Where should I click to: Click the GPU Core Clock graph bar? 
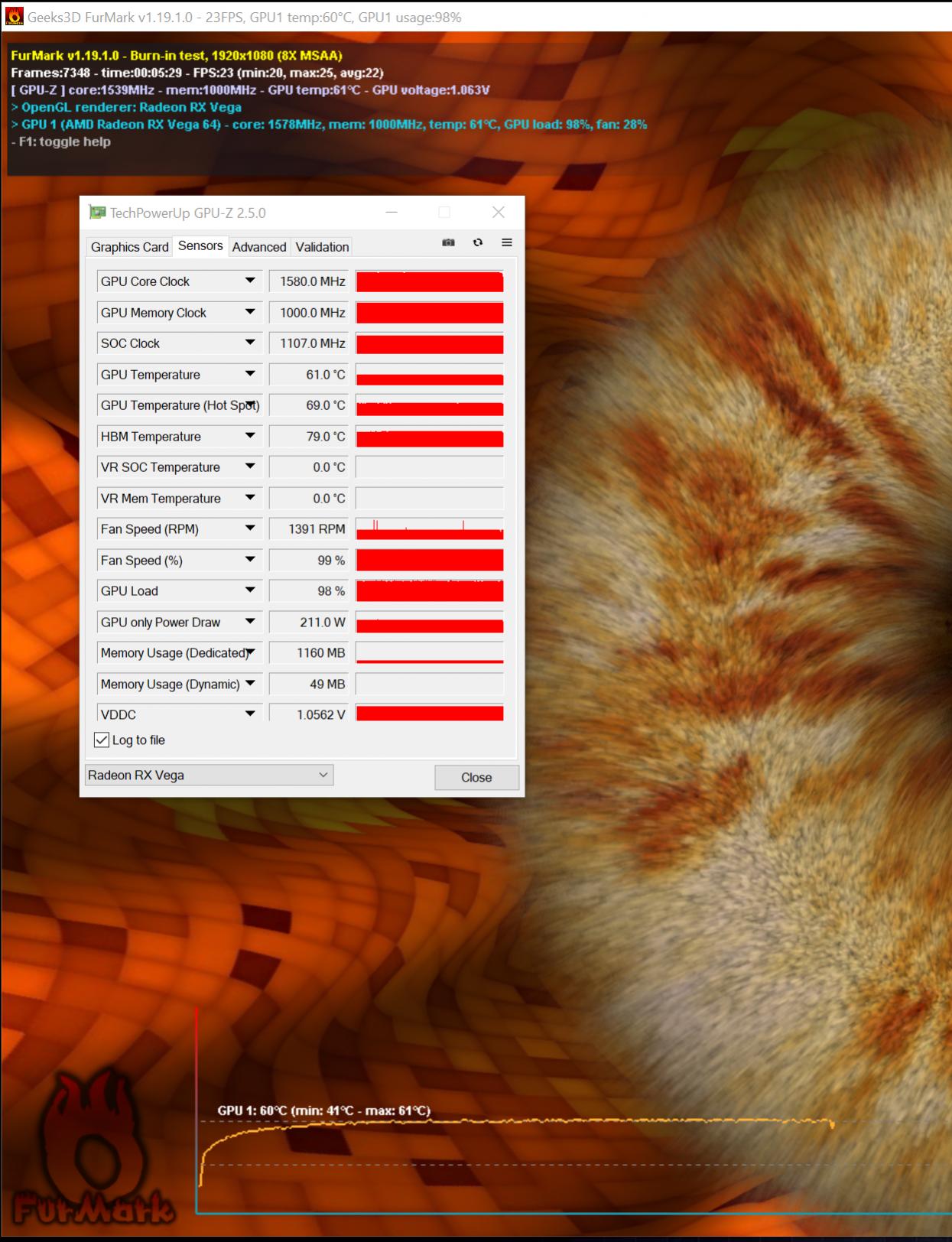[430, 281]
